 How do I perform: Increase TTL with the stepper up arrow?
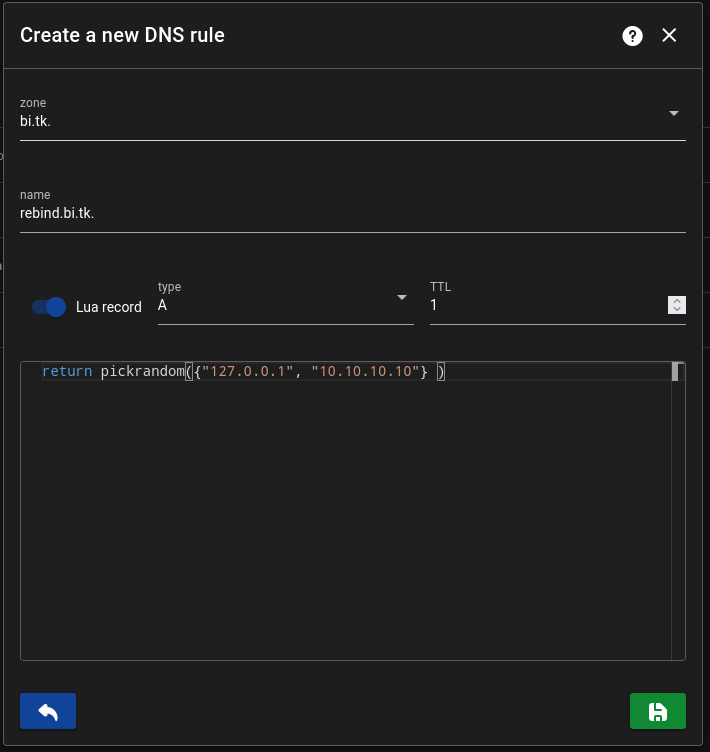click(677, 301)
